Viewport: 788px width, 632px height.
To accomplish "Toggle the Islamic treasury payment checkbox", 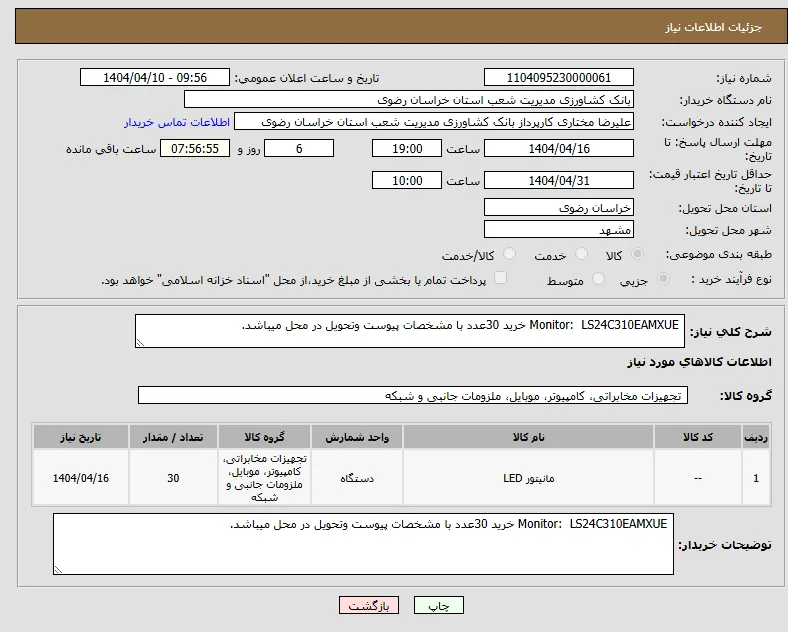I will (501, 278).
